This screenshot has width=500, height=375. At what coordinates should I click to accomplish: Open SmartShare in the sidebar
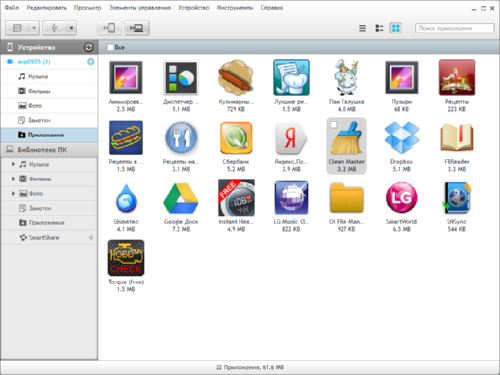pos(49,237)
